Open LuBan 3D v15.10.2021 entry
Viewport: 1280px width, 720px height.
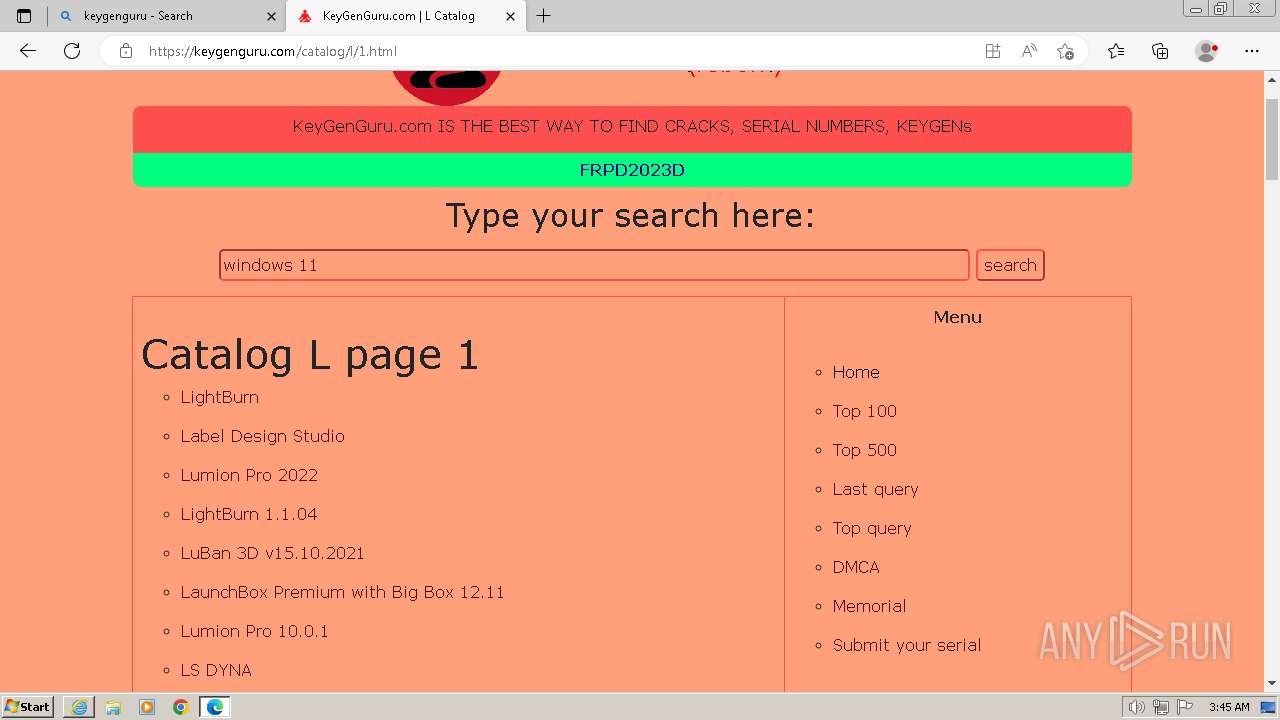pos(272,553)
